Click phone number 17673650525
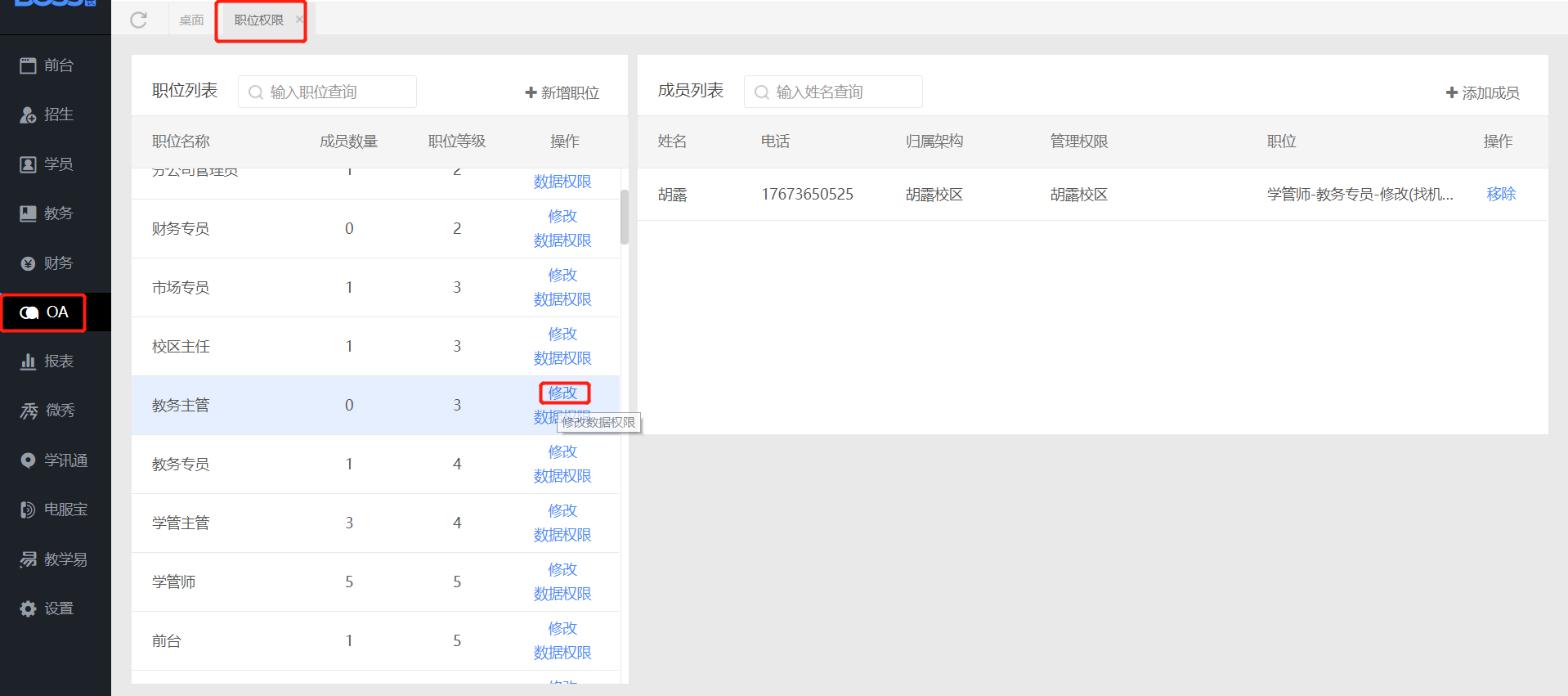Screen dimensions: 1568x696 tap(807, 194)
